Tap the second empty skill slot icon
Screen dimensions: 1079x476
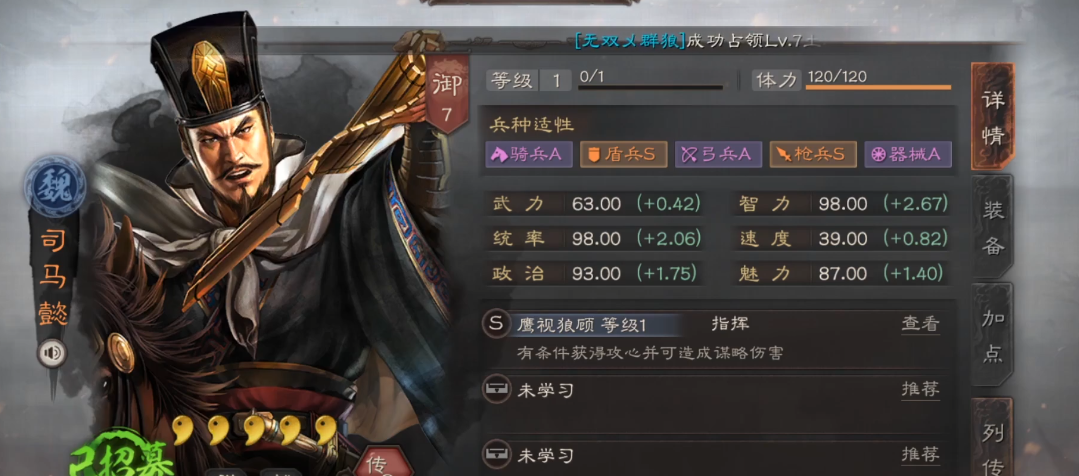pos(496,455)
